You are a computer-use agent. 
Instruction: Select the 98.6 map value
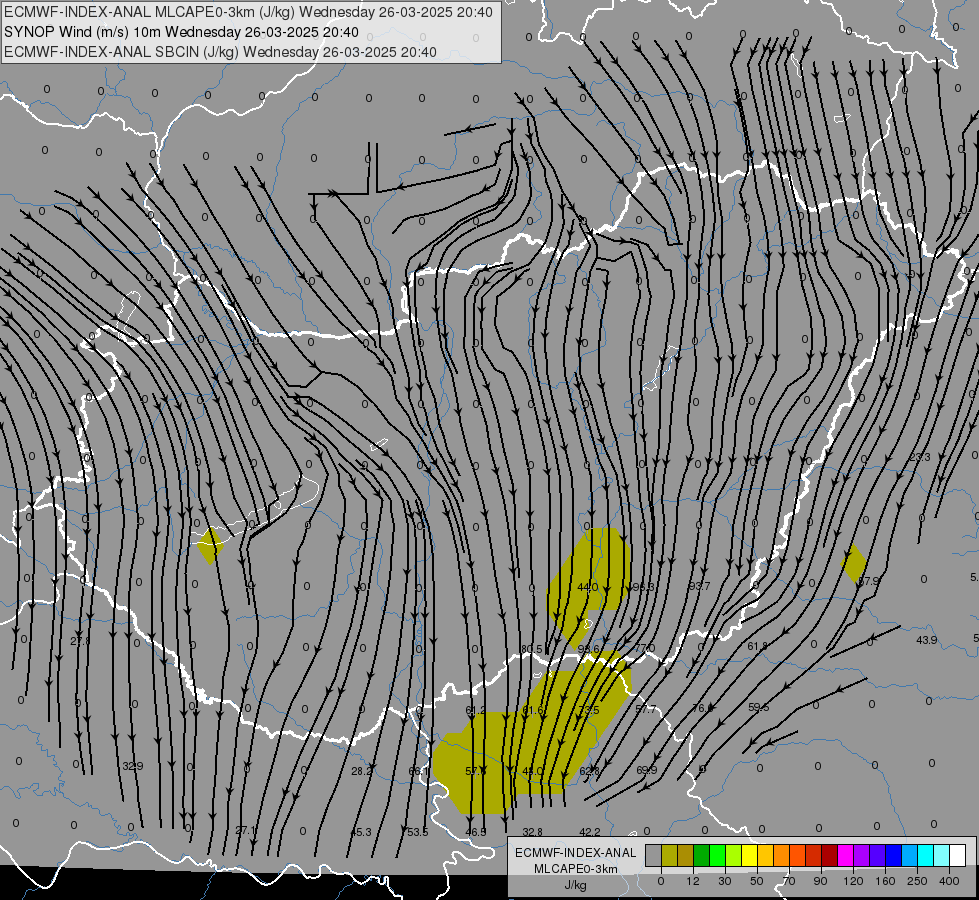click(x=588, y=649)
